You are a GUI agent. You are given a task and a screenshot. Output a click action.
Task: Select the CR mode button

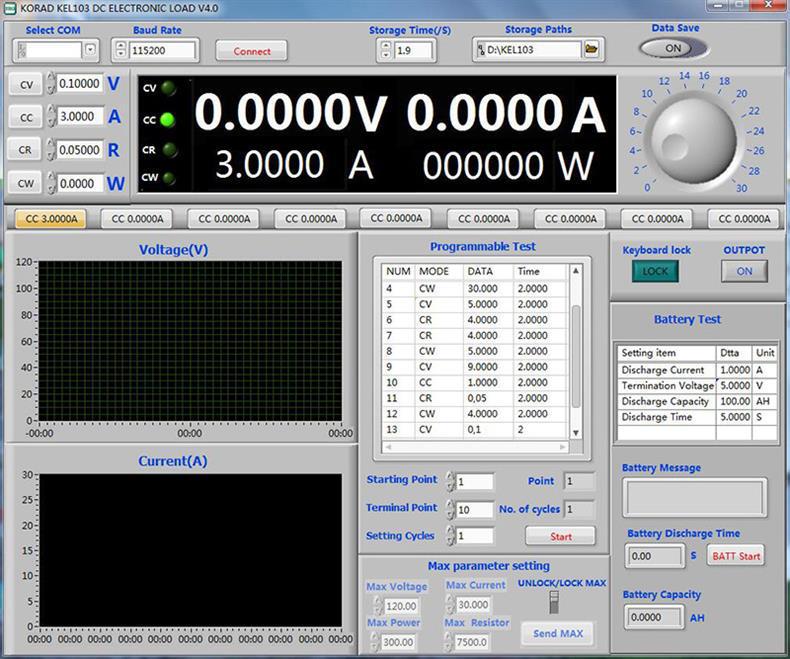26,150
